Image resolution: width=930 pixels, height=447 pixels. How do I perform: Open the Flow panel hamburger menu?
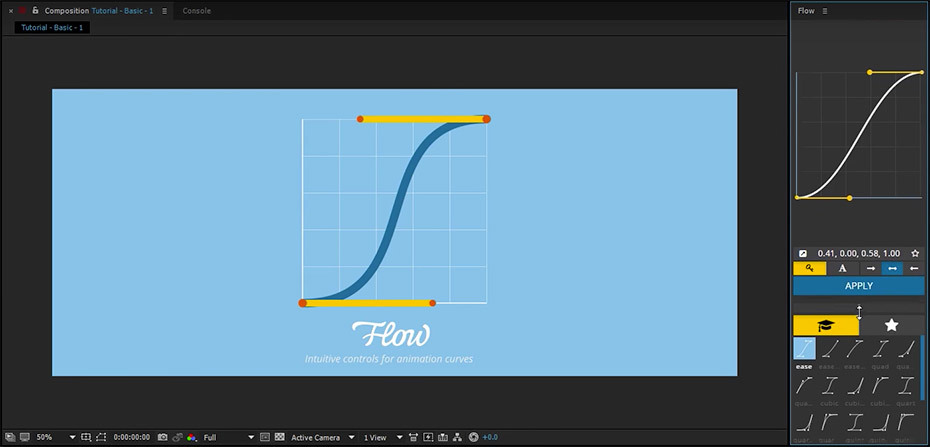[825, 11]
